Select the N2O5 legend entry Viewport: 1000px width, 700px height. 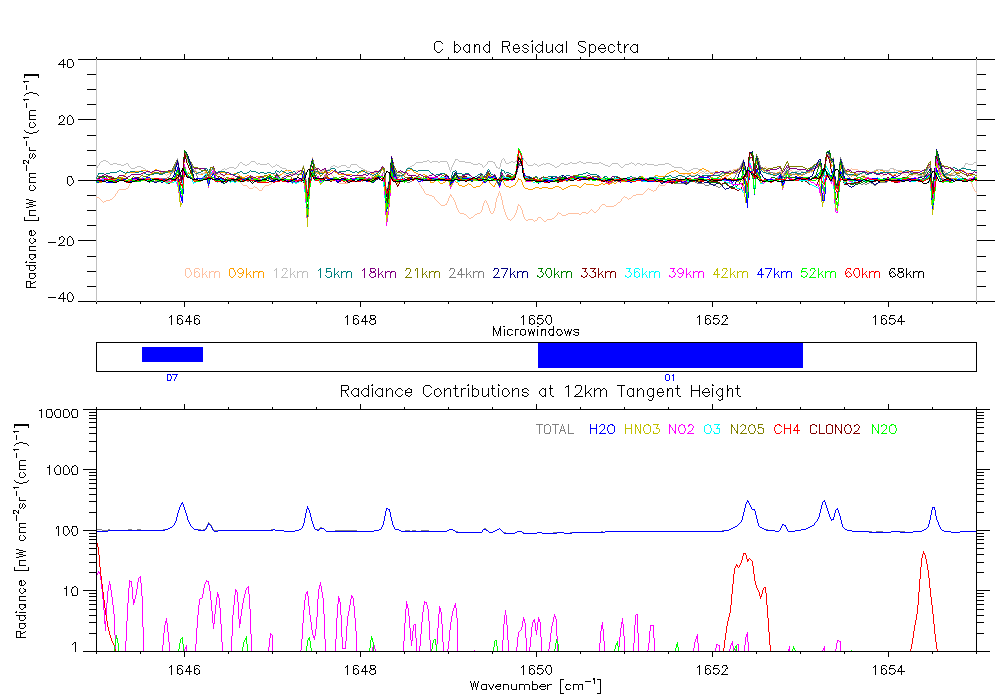click(x=746, y=430)
